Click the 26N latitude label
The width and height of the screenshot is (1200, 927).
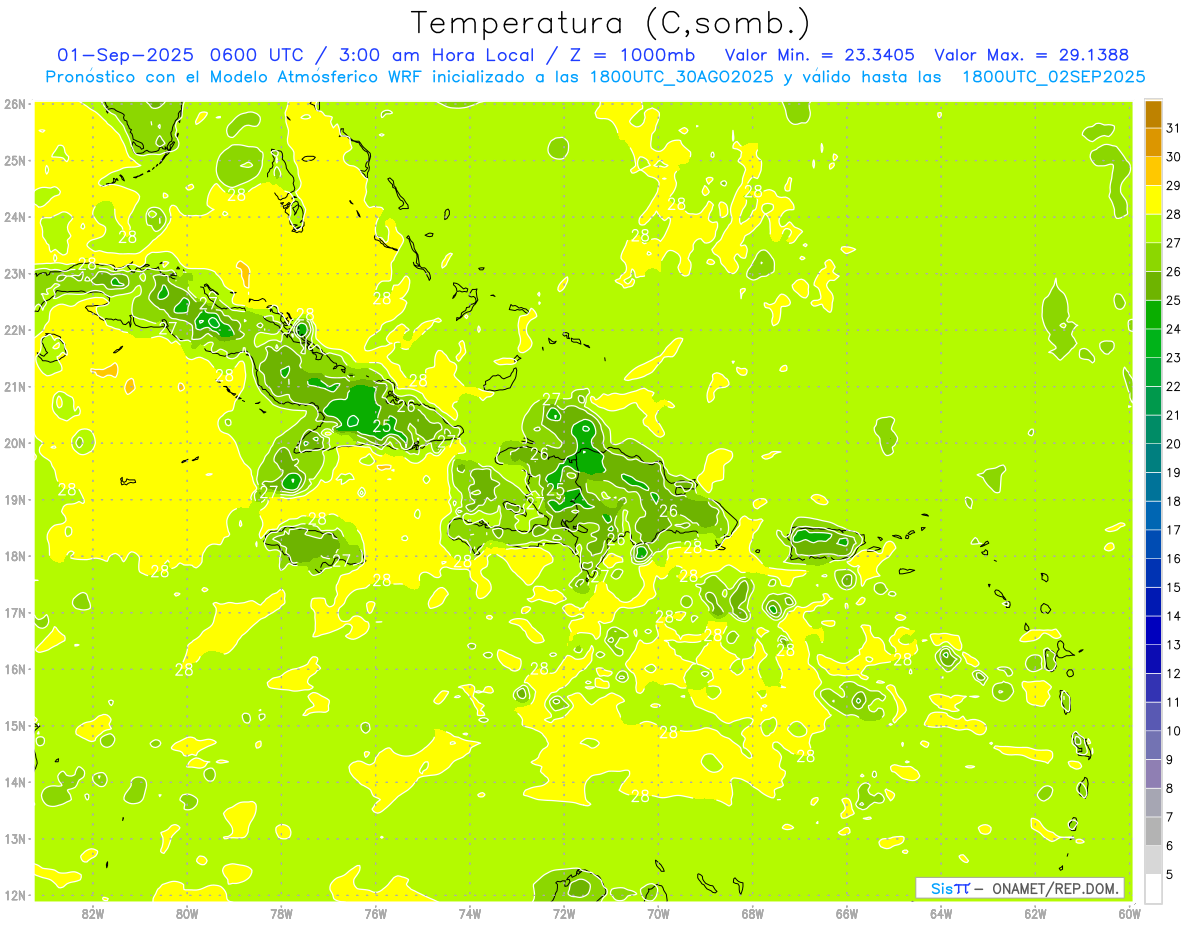tap(15, 104)
